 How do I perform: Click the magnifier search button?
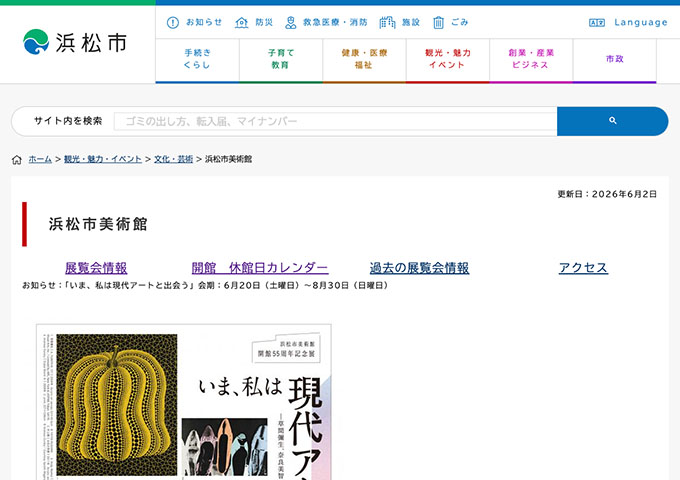click(x=612, y=121)
